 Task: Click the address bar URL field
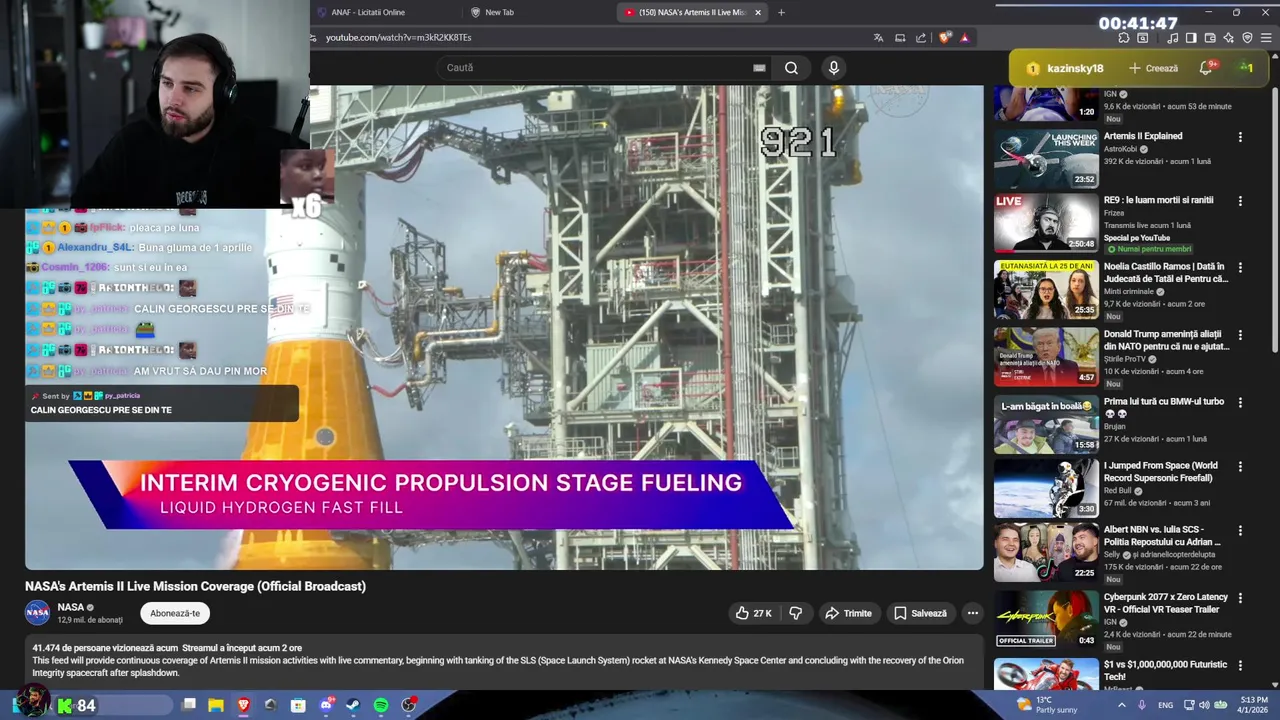[x=590, y=37]
